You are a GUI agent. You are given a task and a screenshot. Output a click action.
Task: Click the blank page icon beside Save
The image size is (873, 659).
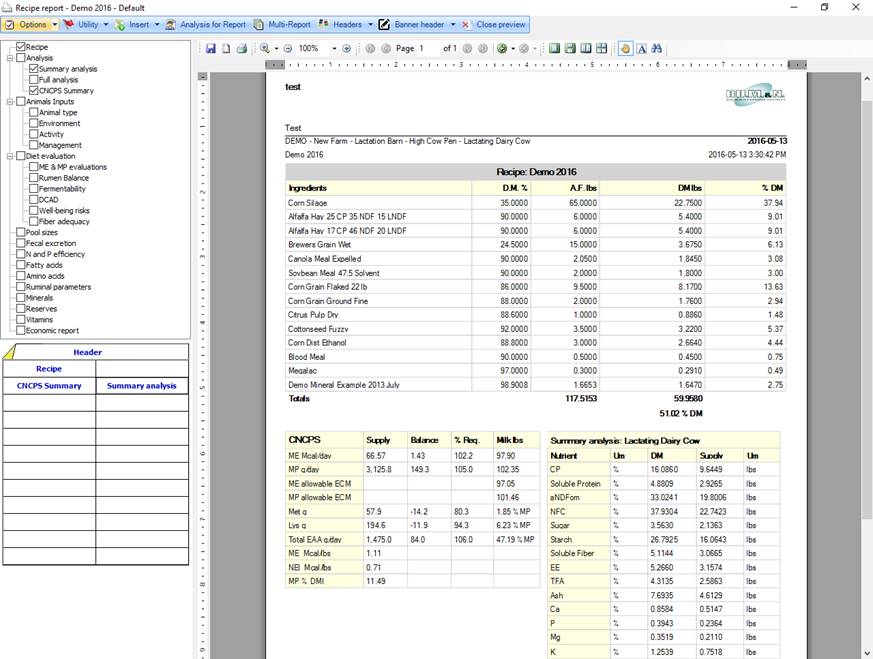click(x=226, y=48)
